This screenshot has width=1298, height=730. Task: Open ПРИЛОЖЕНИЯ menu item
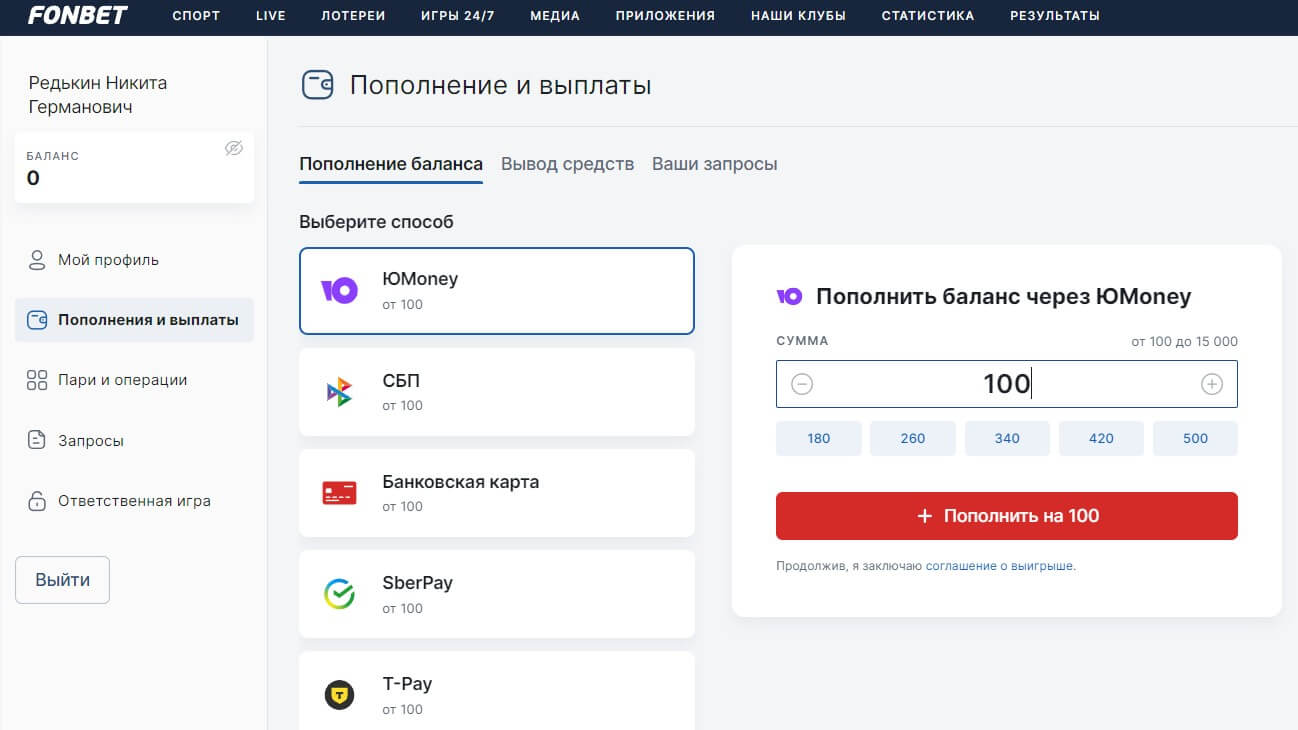(x=665, y=16)
